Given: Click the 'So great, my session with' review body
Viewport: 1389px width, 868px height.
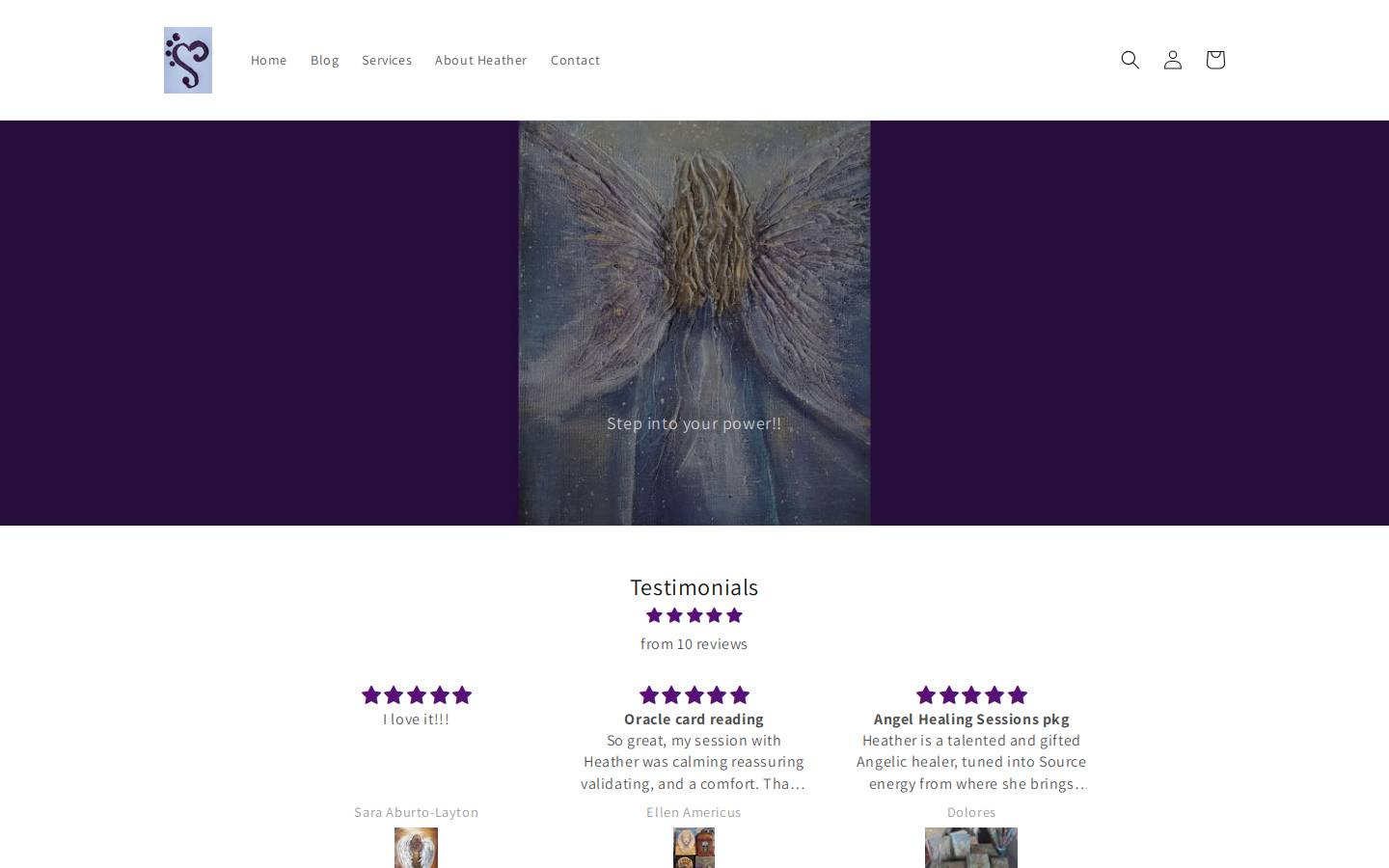Looking at the screenshot, I should (x=694, y=762).
